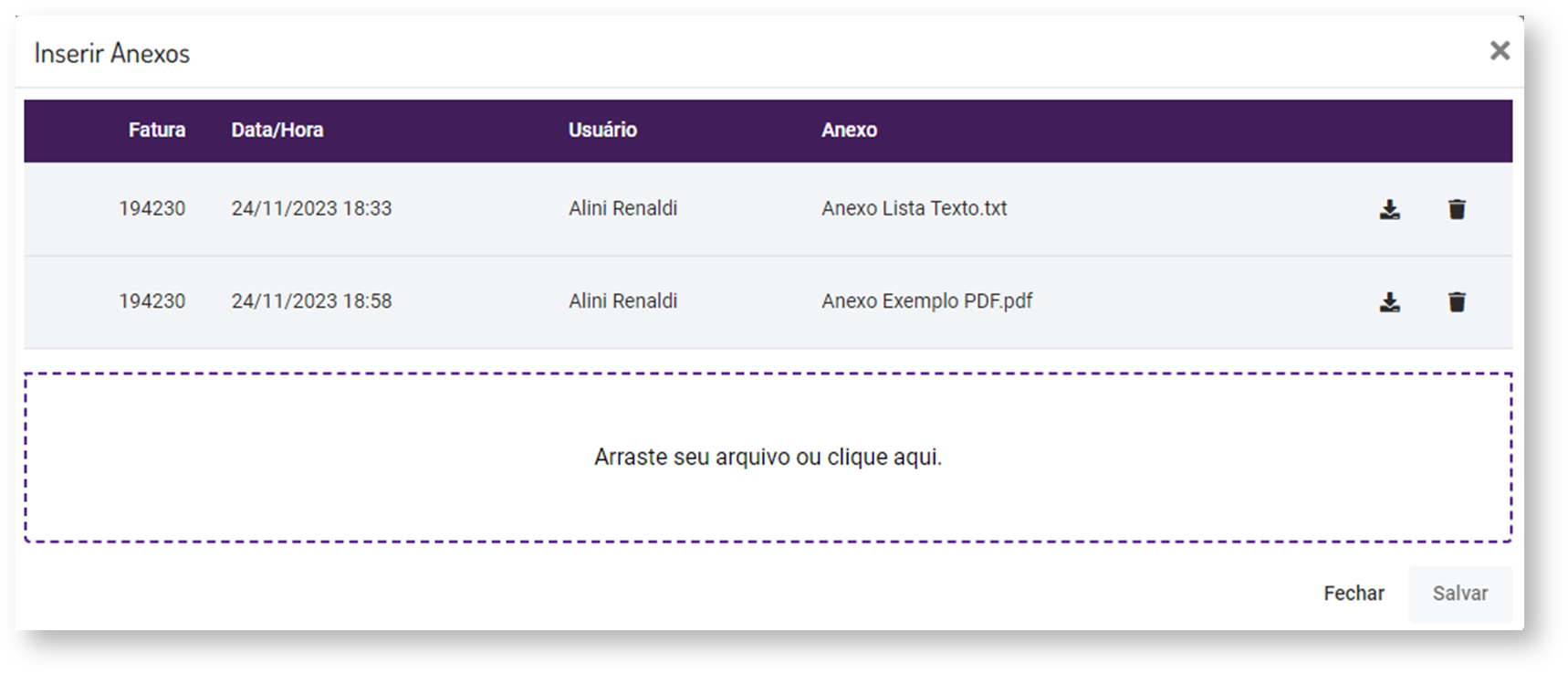Click the file drop area to upload
Viewport: 1568px width, 674px height.
click(768, 457)
